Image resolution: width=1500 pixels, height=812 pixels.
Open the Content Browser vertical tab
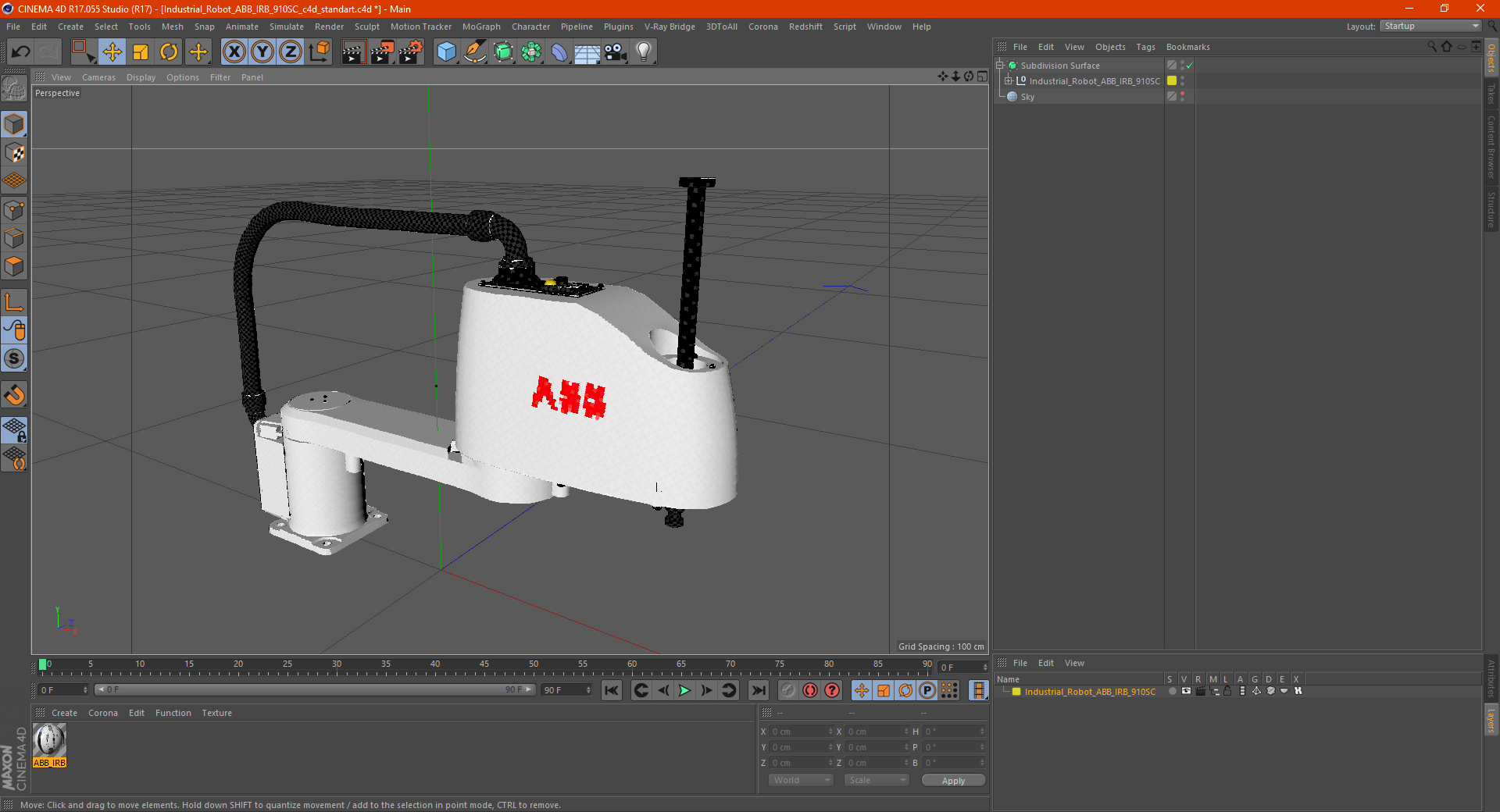[x=1491, y=147]
